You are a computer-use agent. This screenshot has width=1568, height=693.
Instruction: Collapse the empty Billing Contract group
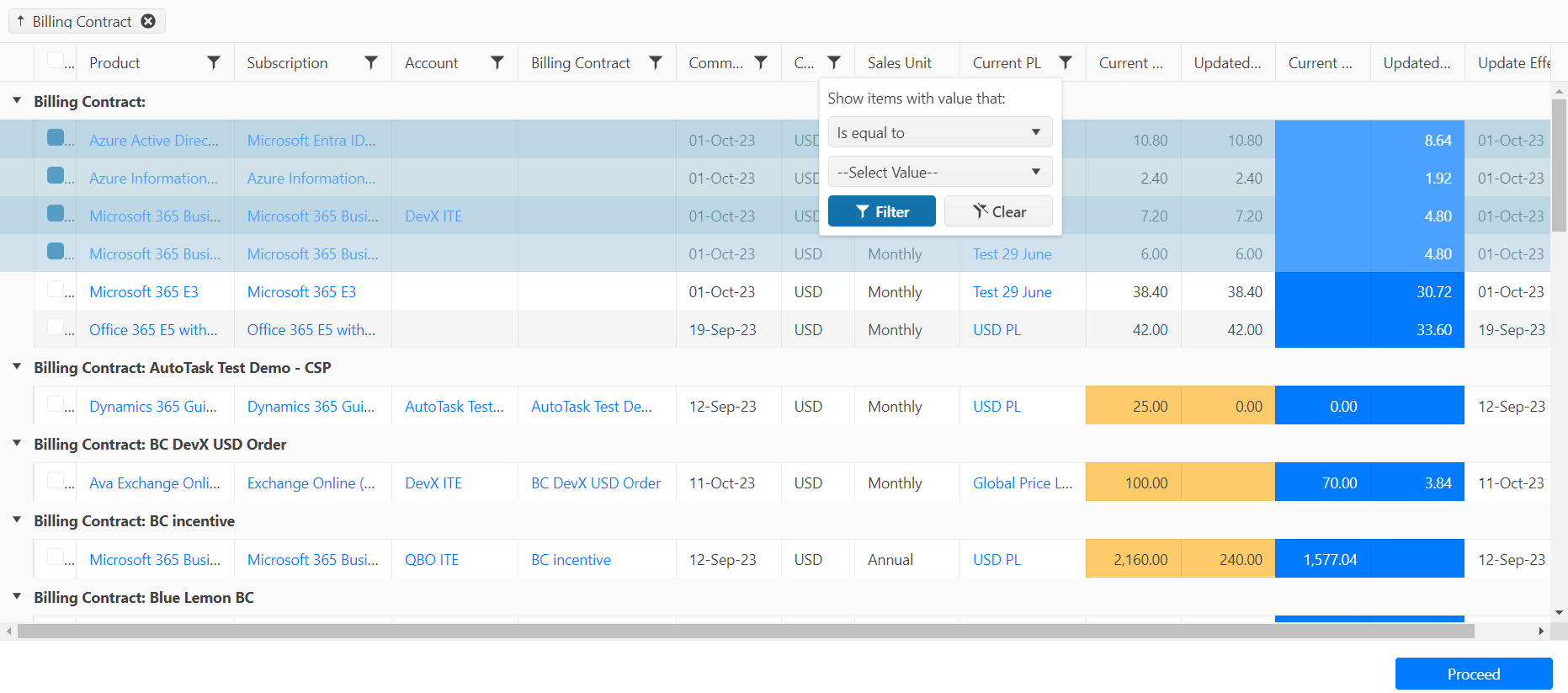17,100
